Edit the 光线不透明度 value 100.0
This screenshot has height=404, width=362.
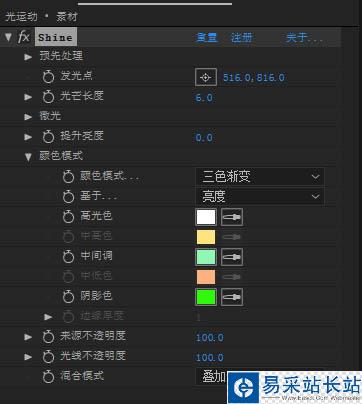(x=210, y=357)
